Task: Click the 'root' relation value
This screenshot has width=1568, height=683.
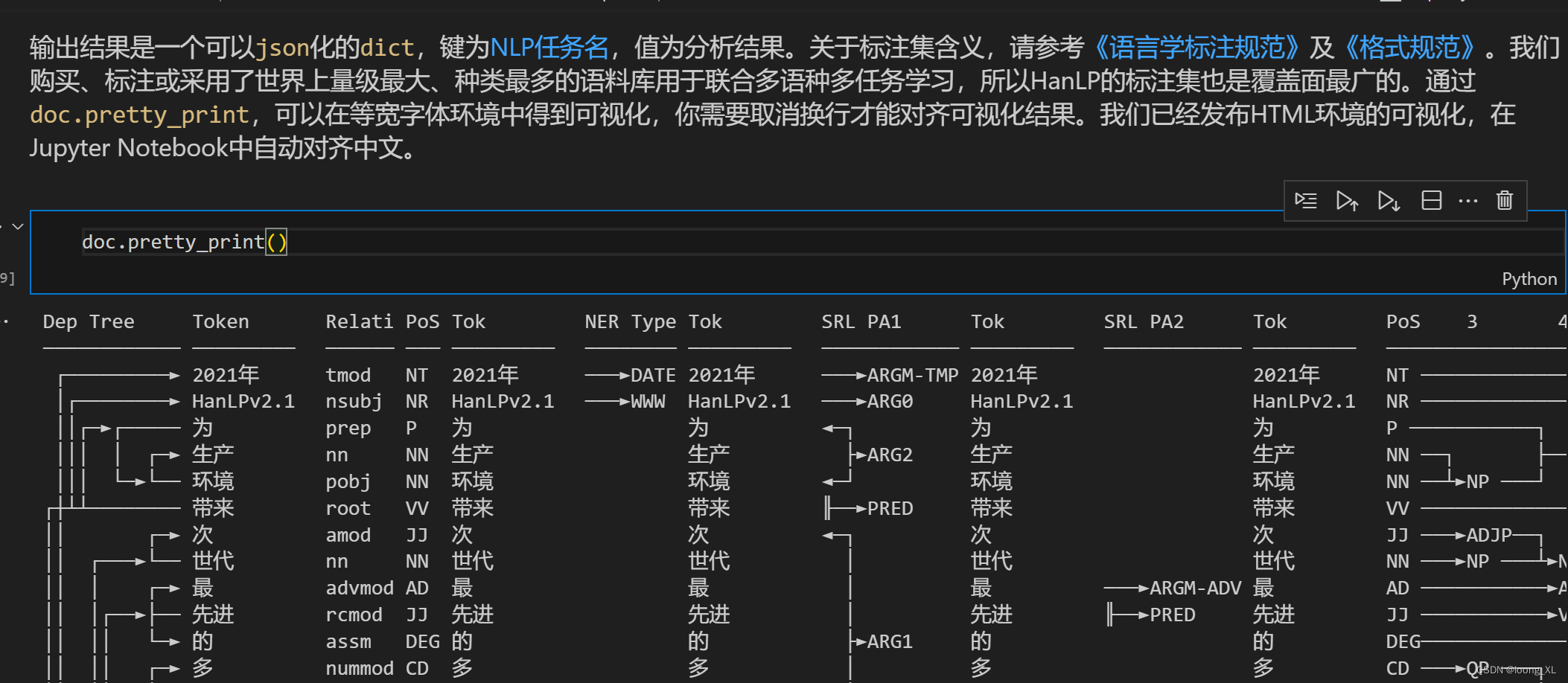Action: [348, 508]
